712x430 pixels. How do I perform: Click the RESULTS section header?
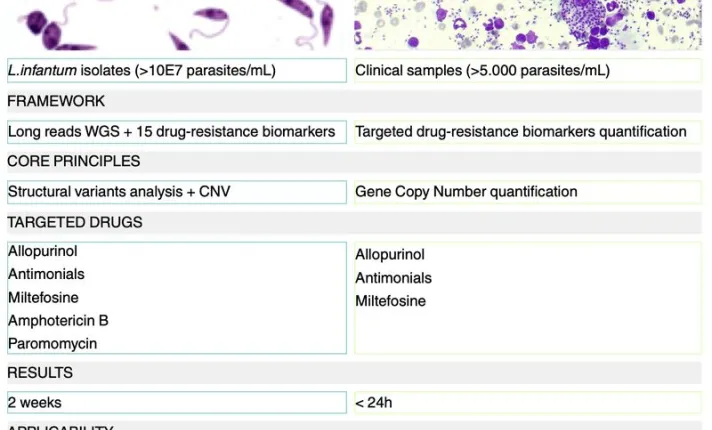click(x=40, y=373)
